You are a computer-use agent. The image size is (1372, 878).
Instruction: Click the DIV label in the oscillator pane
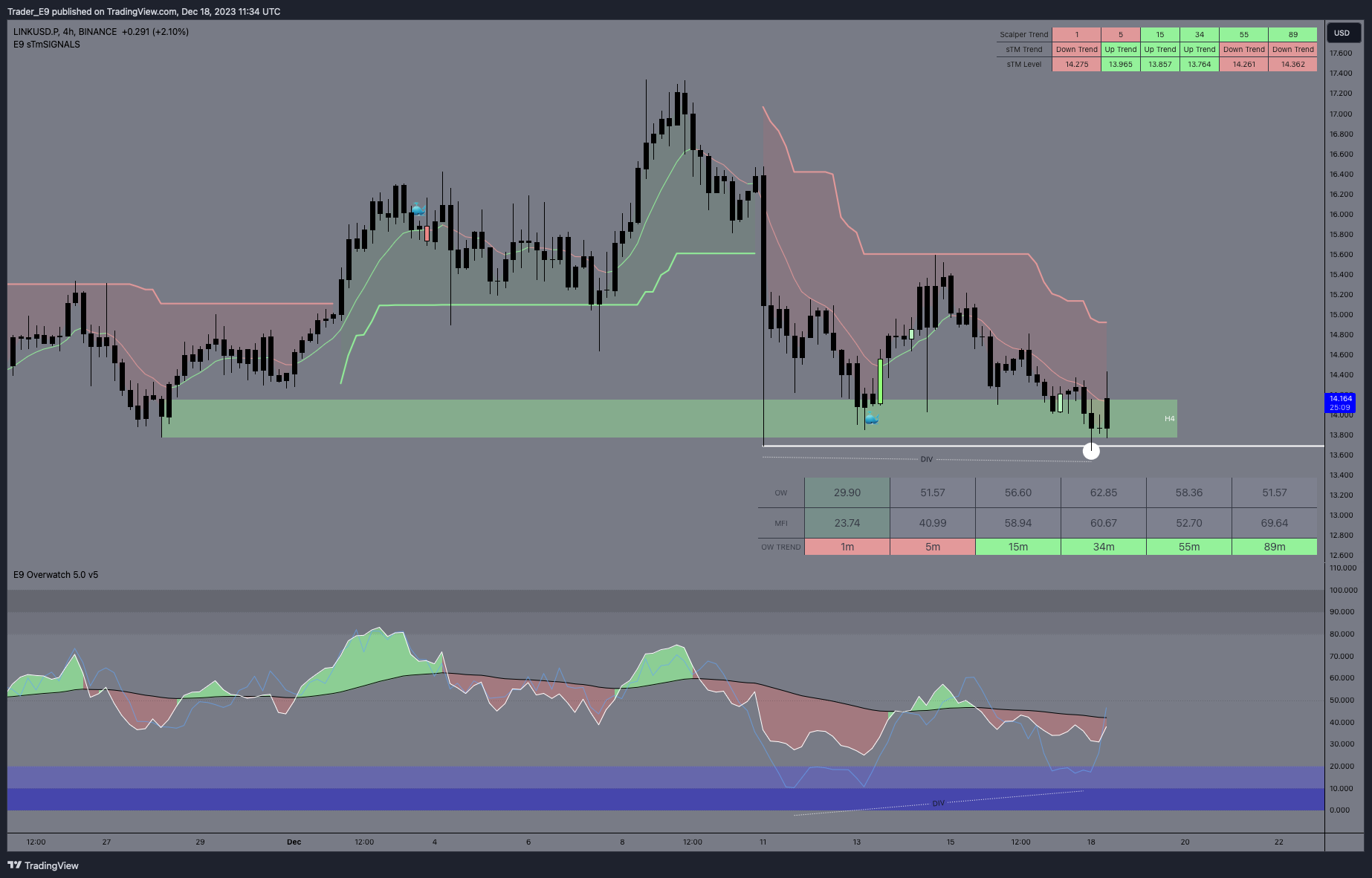[x=939, y=804]
